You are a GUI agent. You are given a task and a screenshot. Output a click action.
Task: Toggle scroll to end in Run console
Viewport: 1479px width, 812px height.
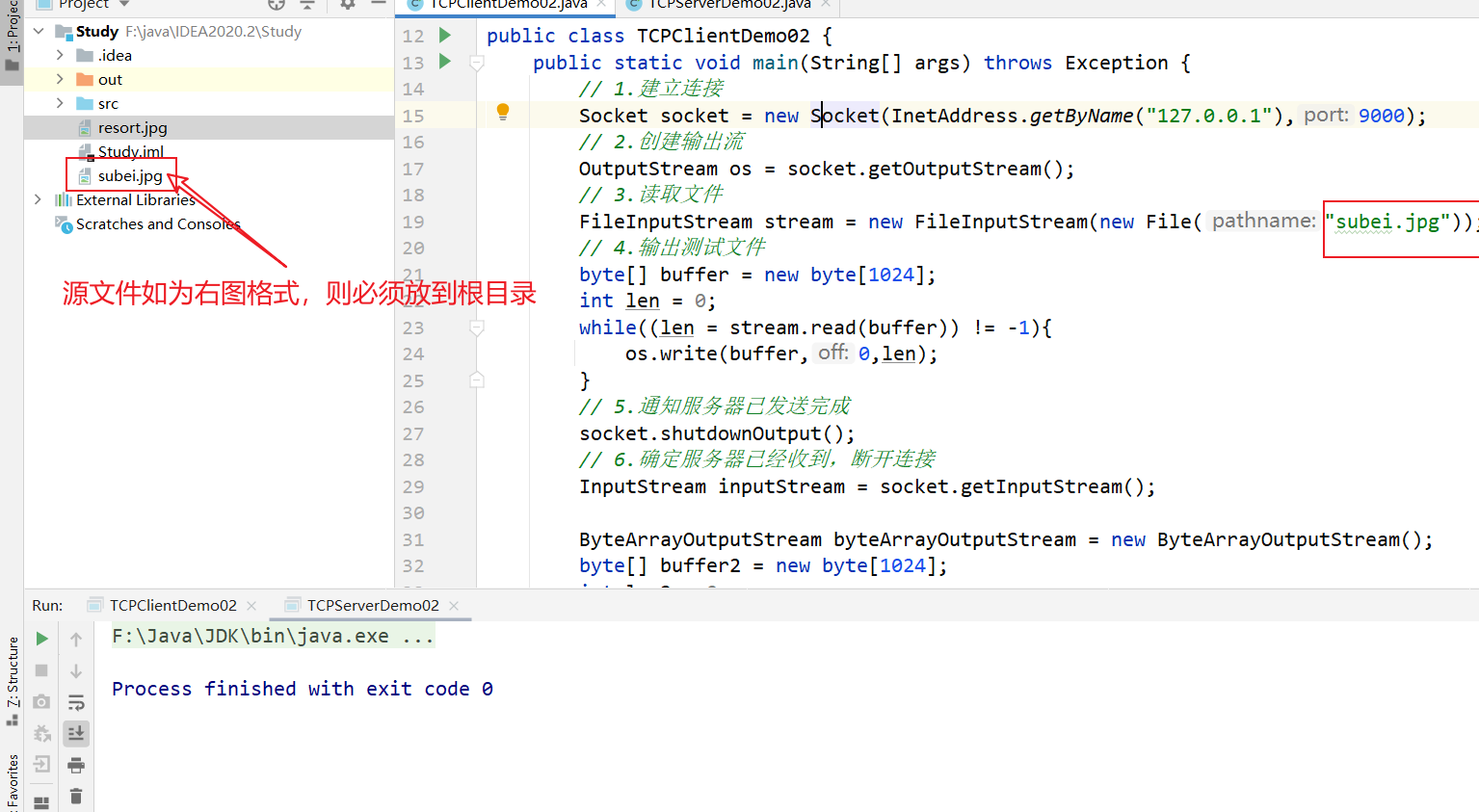click(x=76, y=734)
